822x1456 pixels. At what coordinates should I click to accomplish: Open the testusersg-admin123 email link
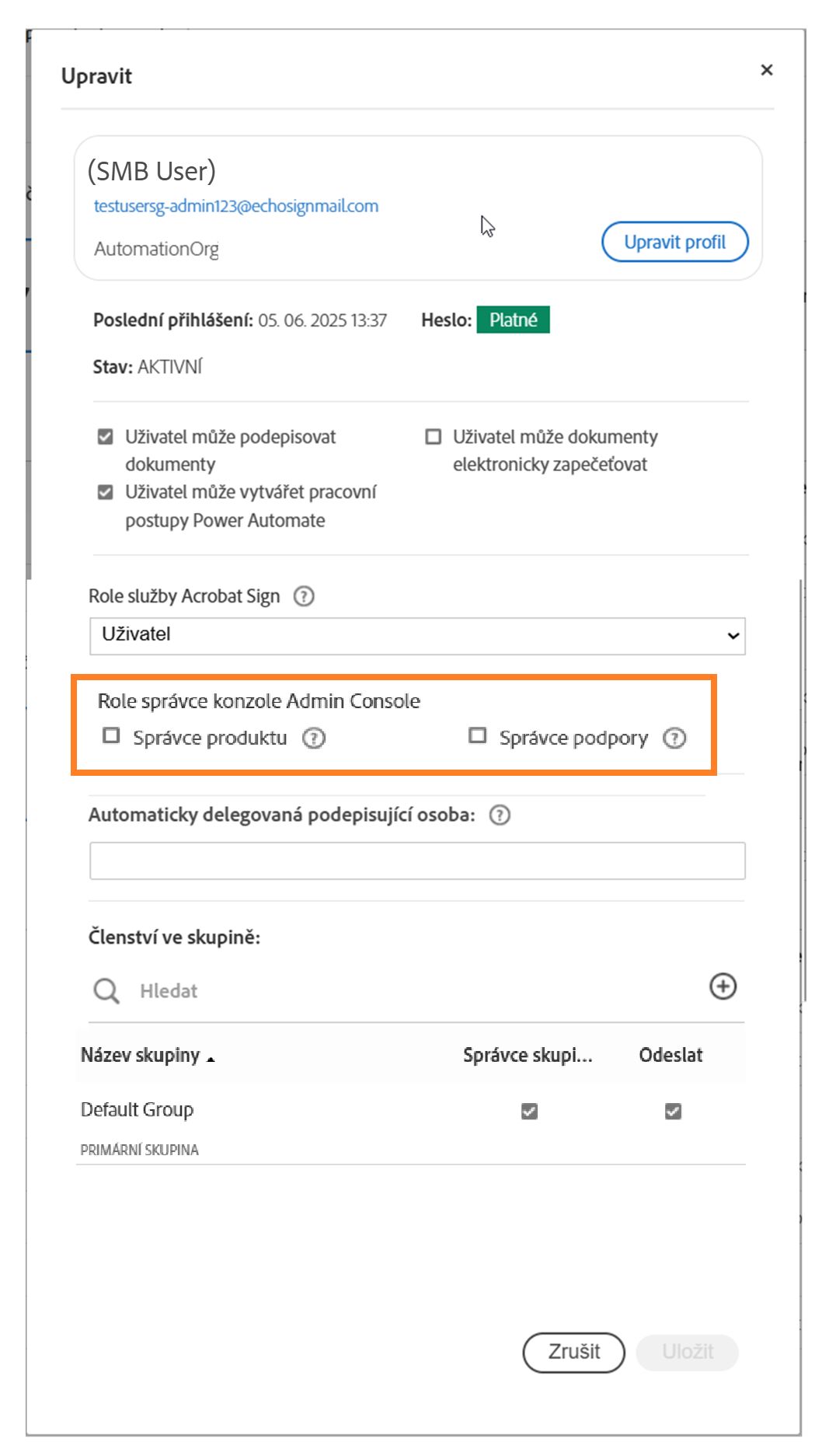point(236,206)
